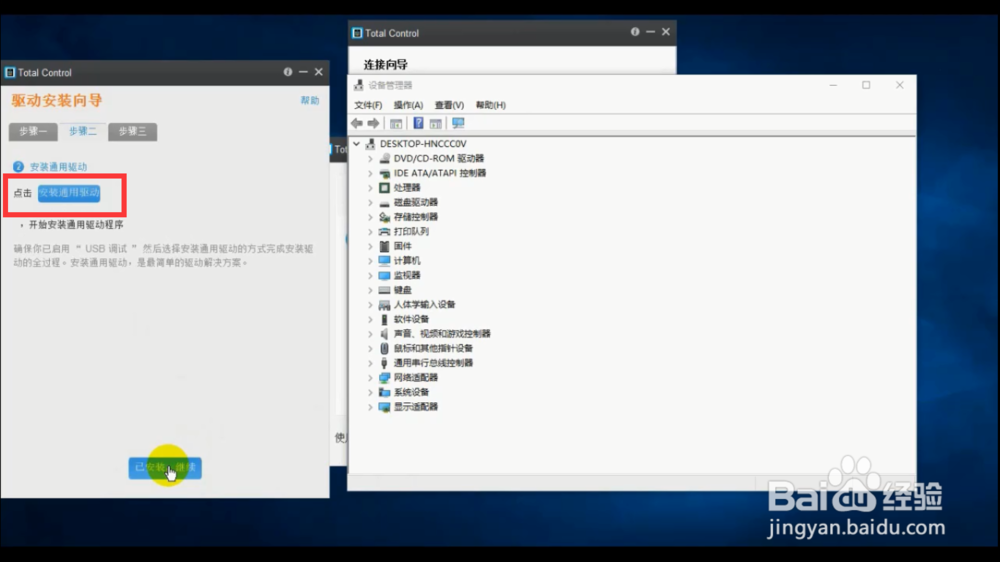Viewport: 1000px width, 562px height.
Task: Expand the 系统设备 node
Action: click(x=371, y=392)
